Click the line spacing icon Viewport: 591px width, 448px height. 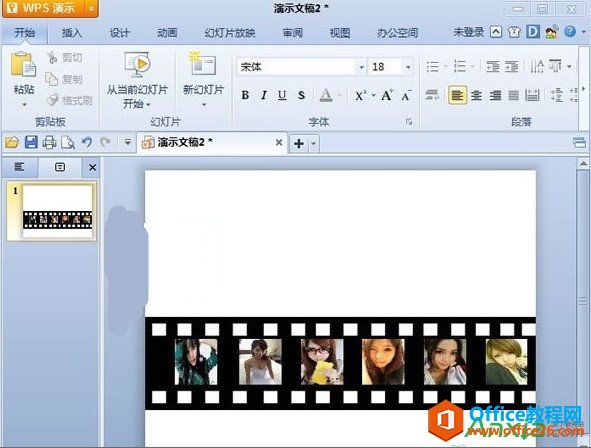coord(557,95)
